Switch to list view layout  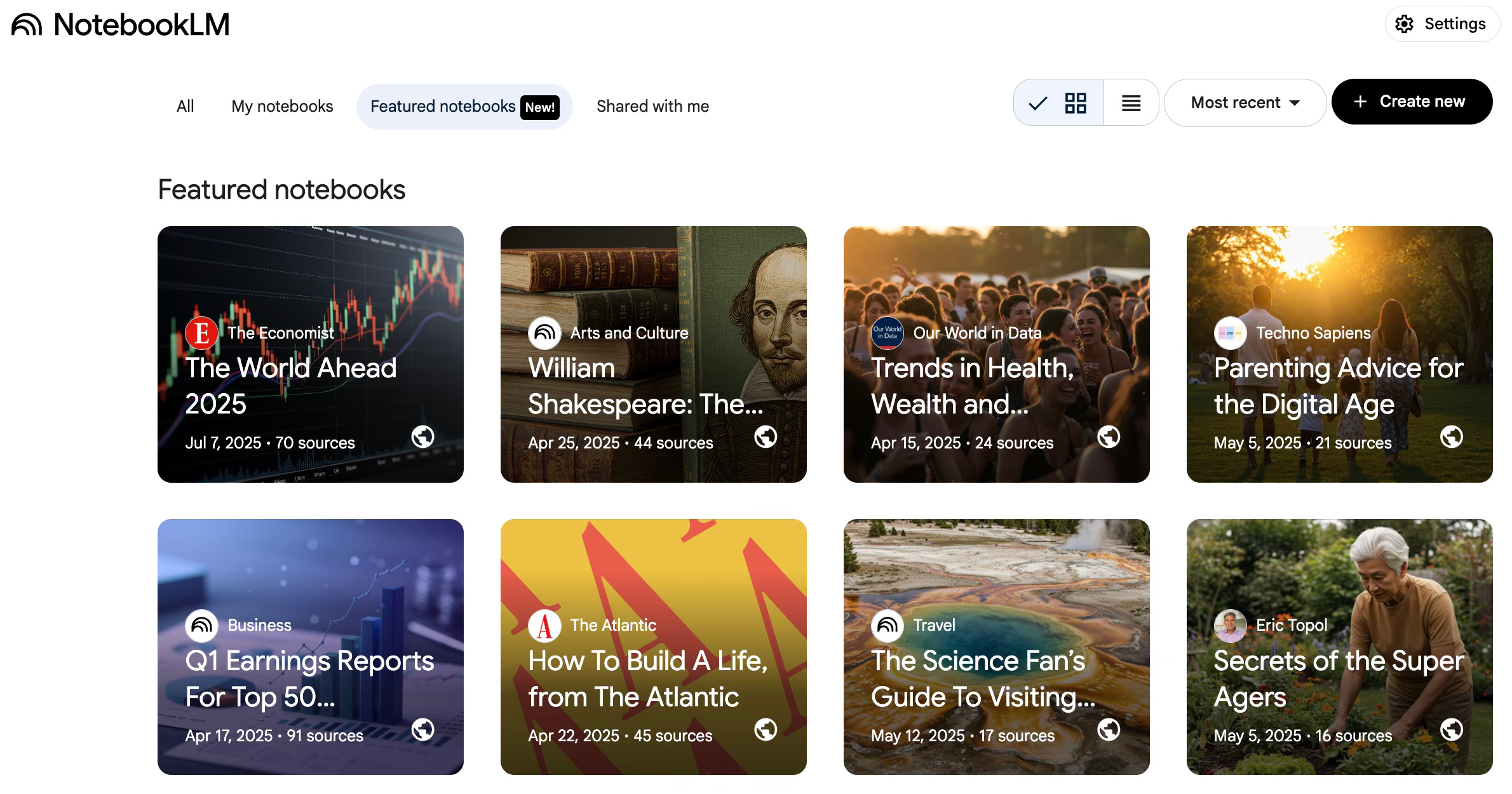click(x=1131, y=103)
